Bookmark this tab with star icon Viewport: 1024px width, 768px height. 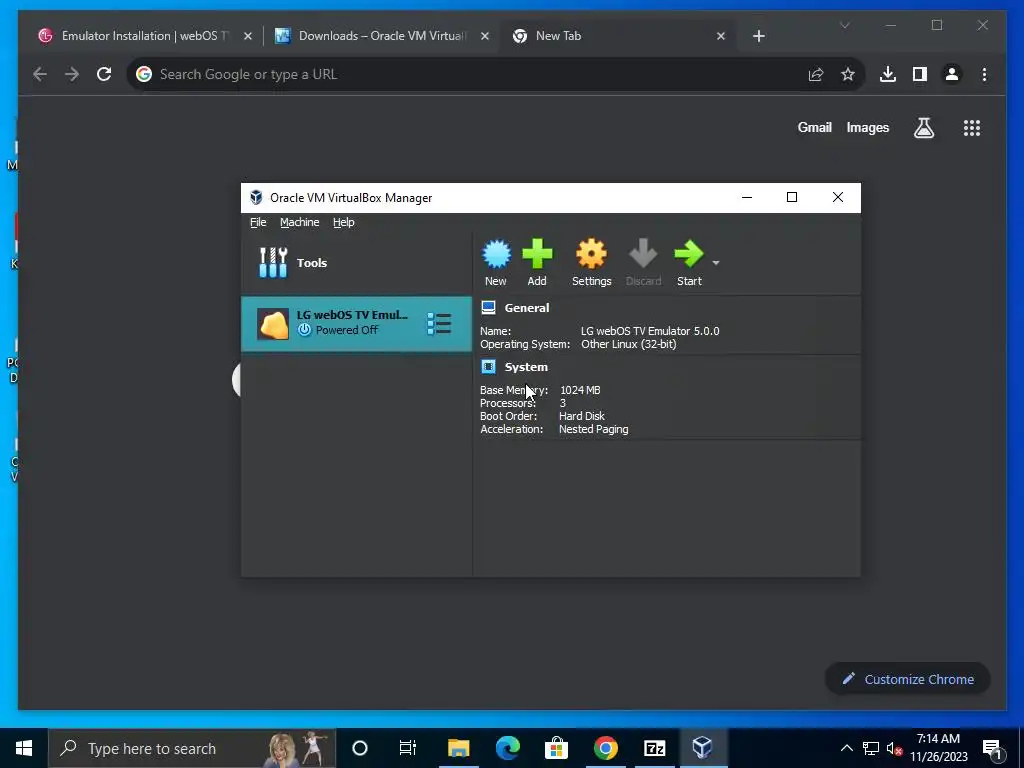pyautogui.click(x=848, y=74)
